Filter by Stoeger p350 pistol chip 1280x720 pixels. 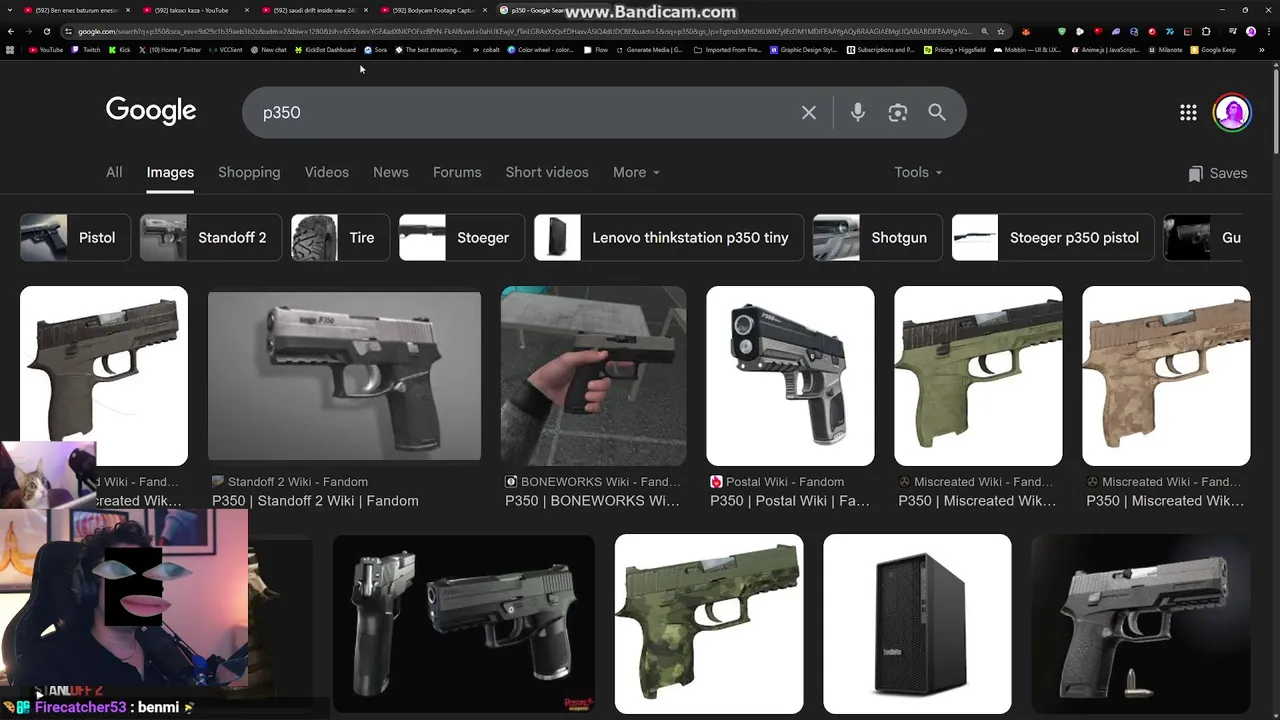(1053, 238)
